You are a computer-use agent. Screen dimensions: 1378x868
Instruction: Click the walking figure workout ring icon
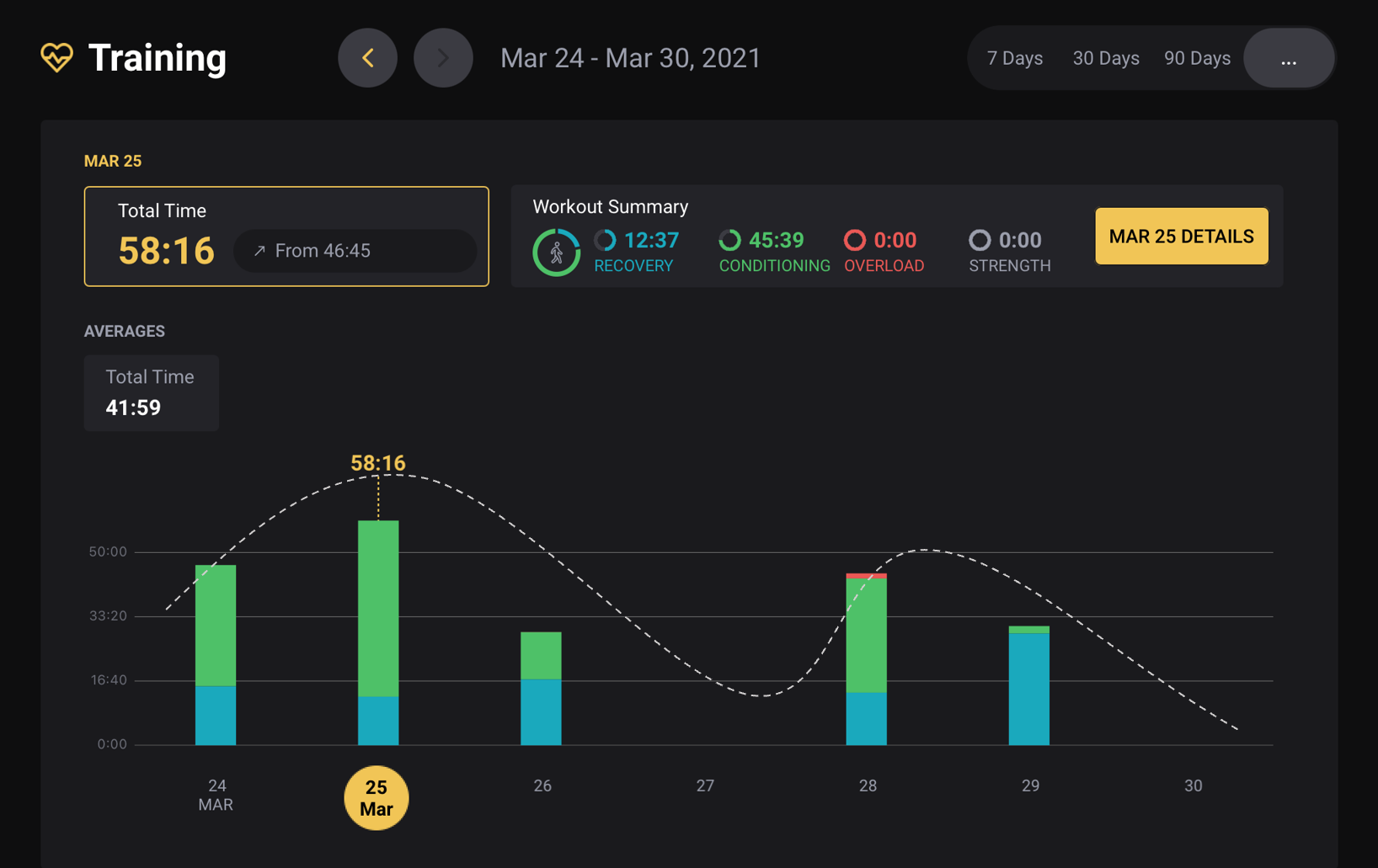(x=556, y=252)
